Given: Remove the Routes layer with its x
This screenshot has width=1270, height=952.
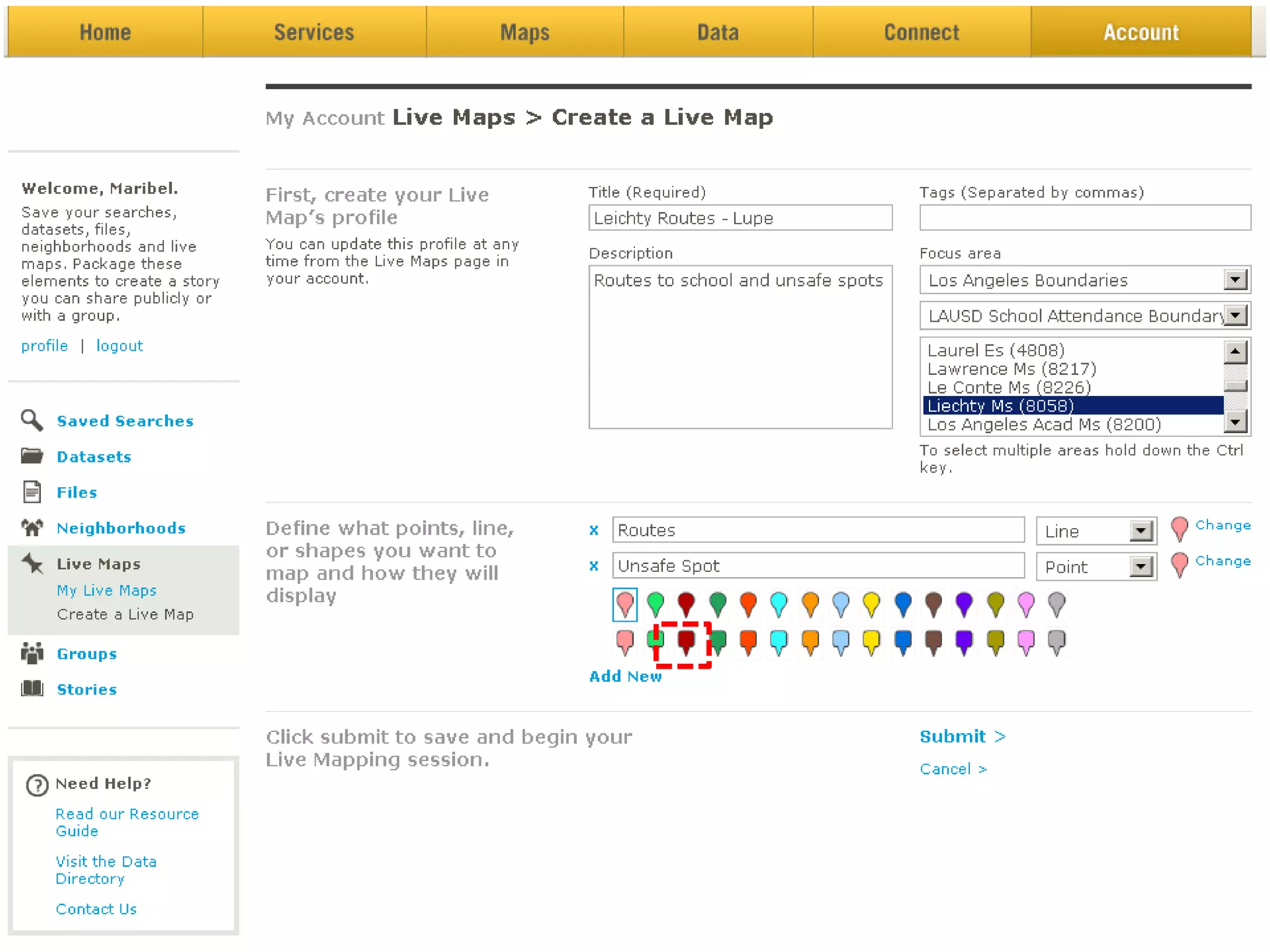Looking at the screenshot, I should coord(594,531).
